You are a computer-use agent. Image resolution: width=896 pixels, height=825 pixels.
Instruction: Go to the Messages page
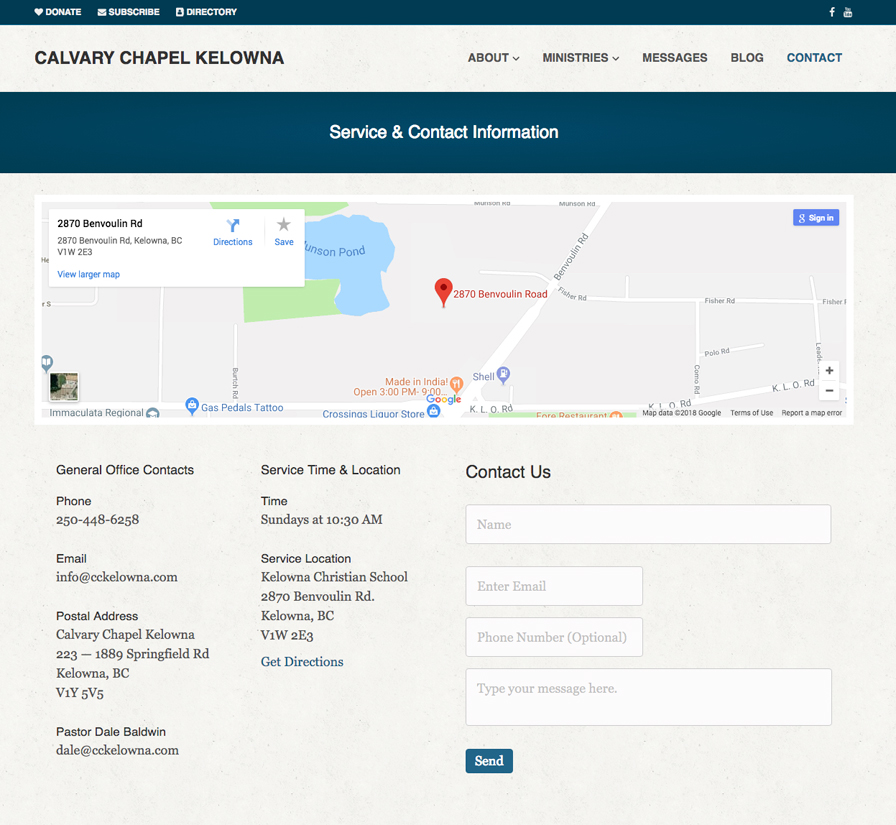pos(674,58)
